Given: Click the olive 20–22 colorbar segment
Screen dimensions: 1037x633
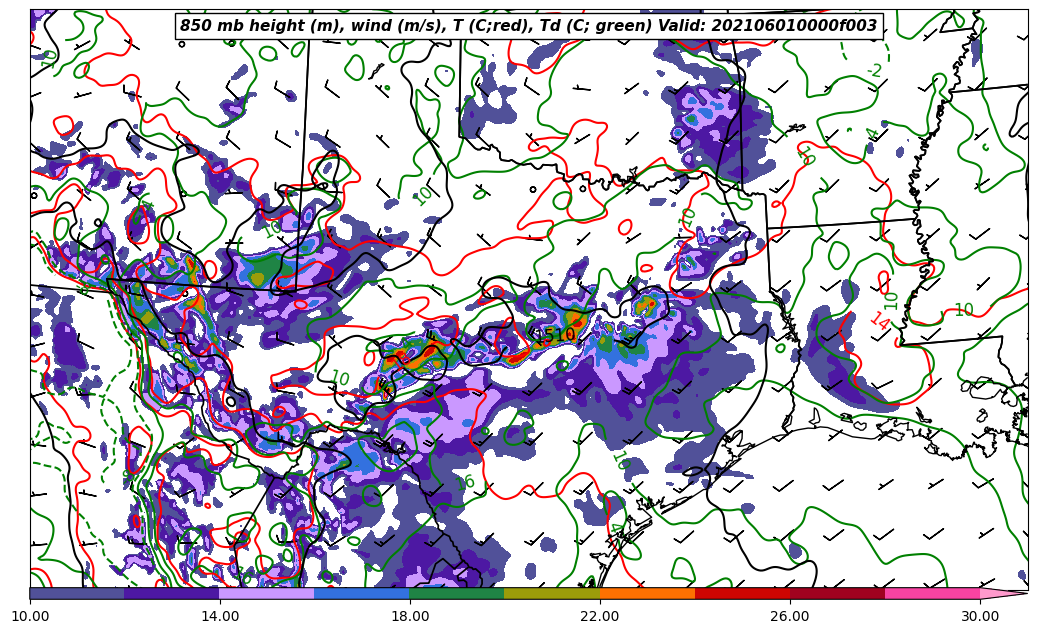Looking at the screenshot, I should pos(552,593).
